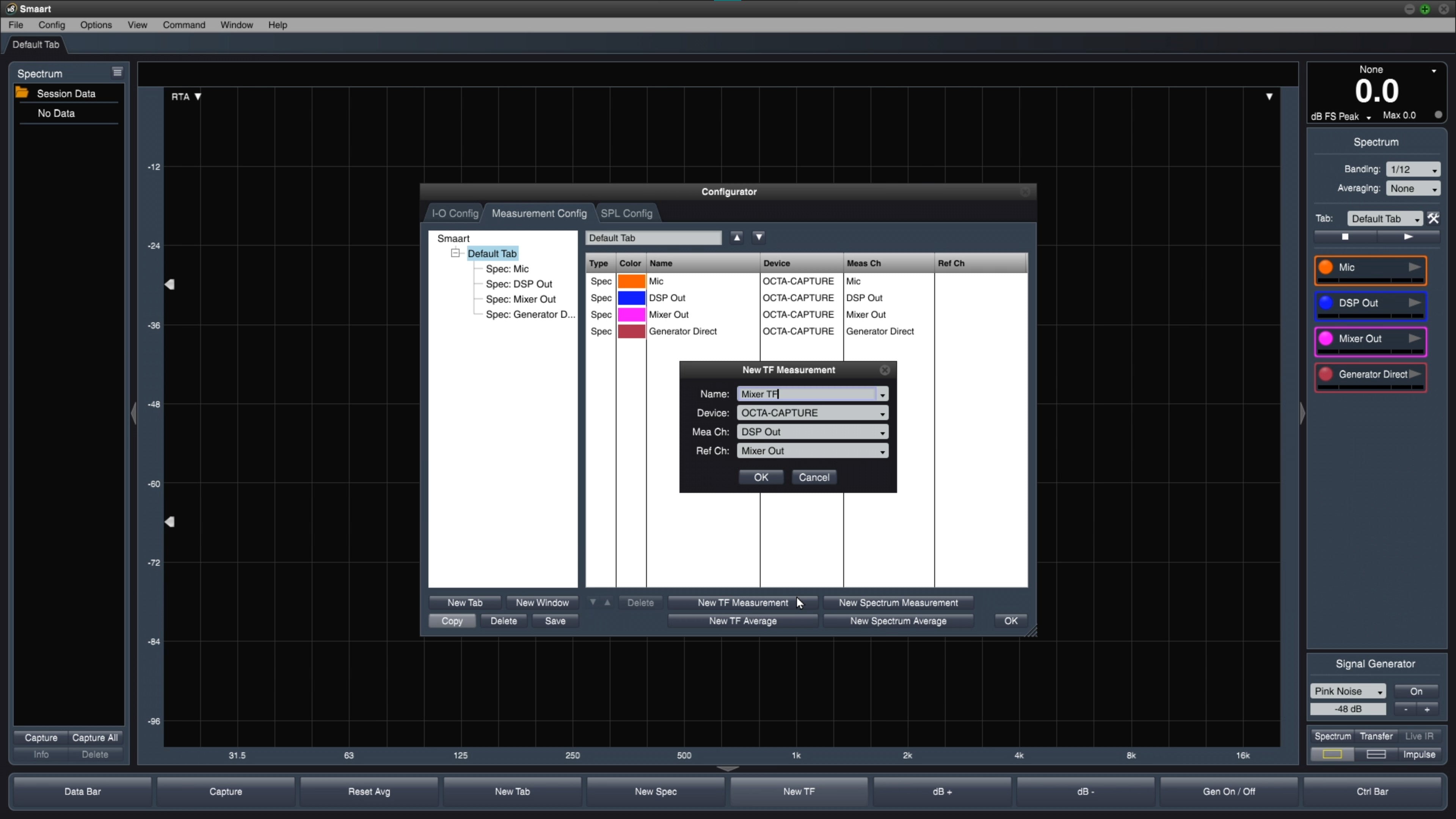Open the Mea Ch DSP Out dropdown
Viewport: 1456px width, 819px height.
[x=812, y=432]
